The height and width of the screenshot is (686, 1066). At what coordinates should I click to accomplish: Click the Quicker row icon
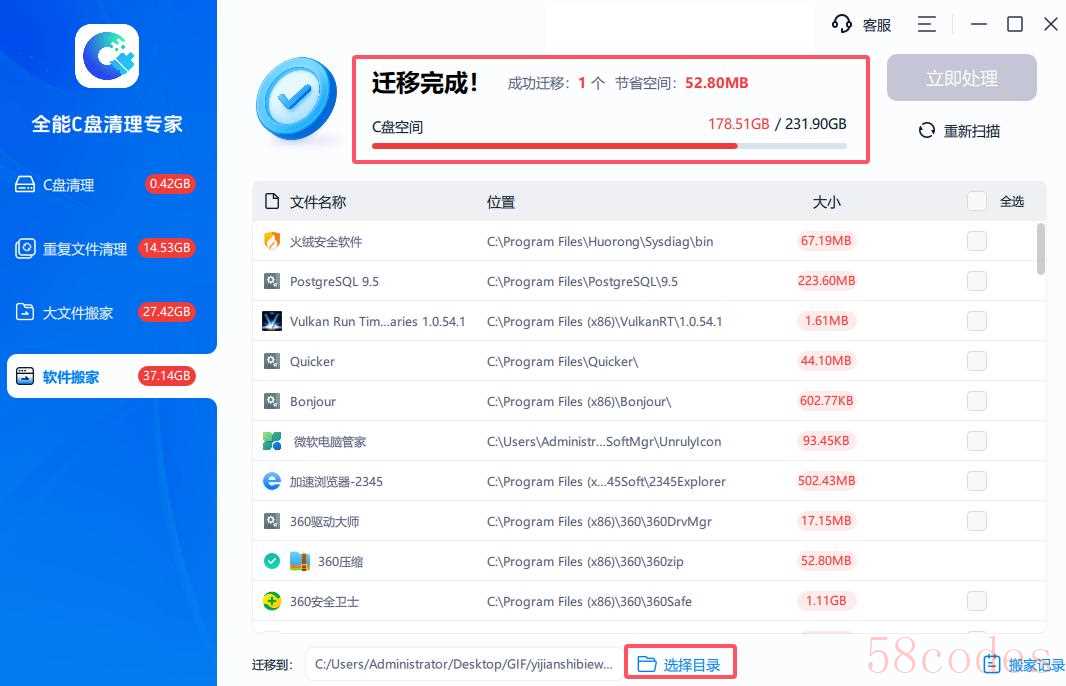click(x=272, y=361)
